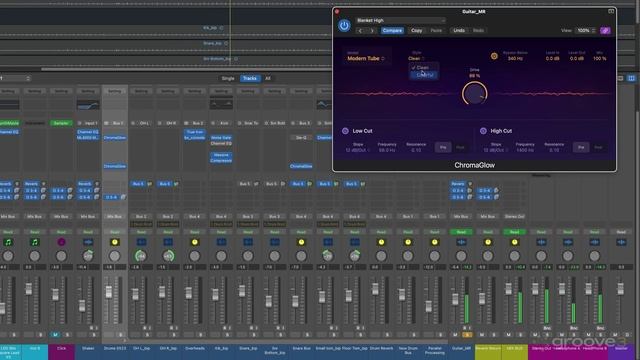
Task: Toggle solo on Guitar_MR channel
Action: [467, 335]
